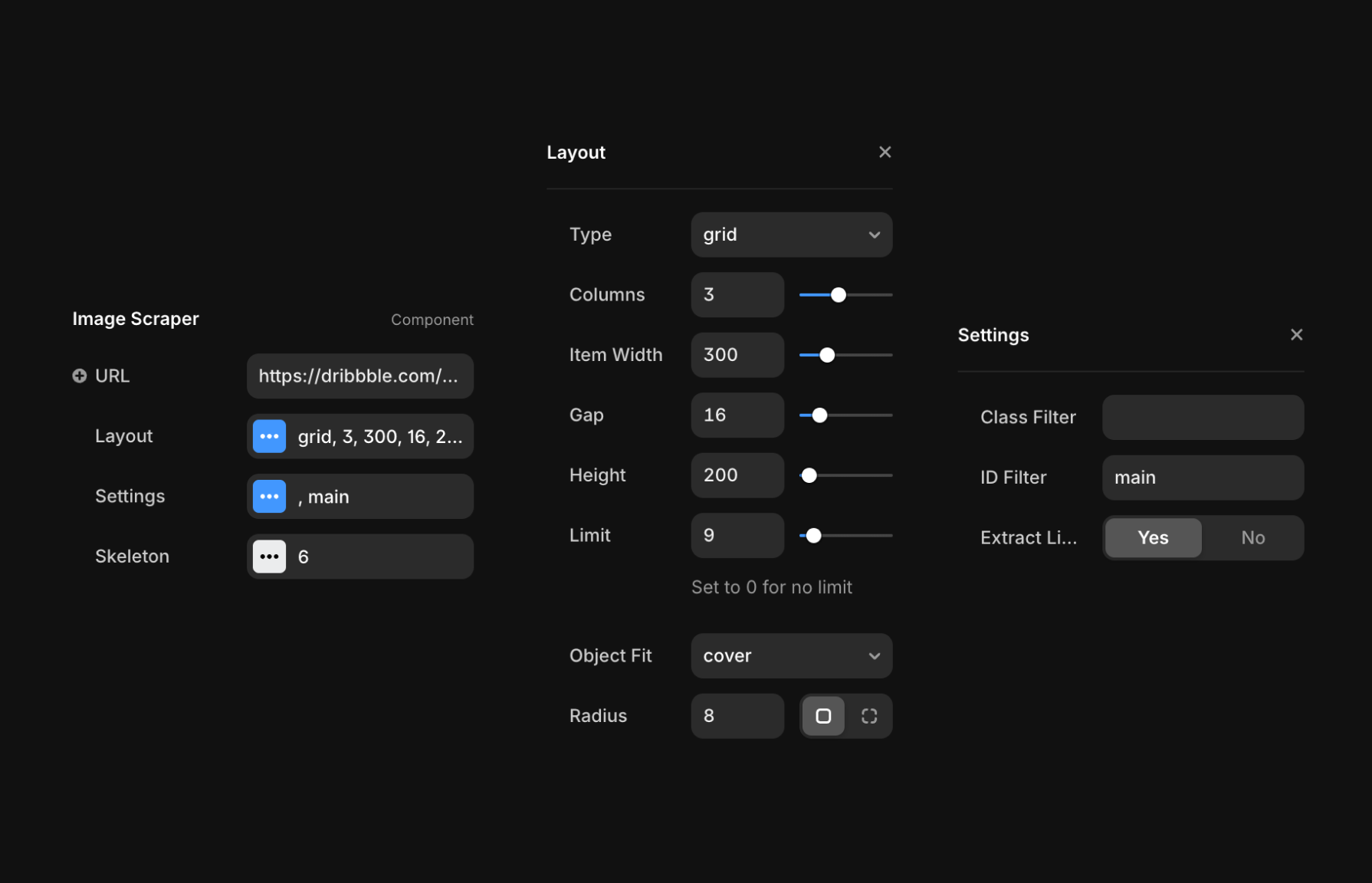This screenshot has width=1372, height=883.
Task: Click the Component label in header
Action: 432,320
